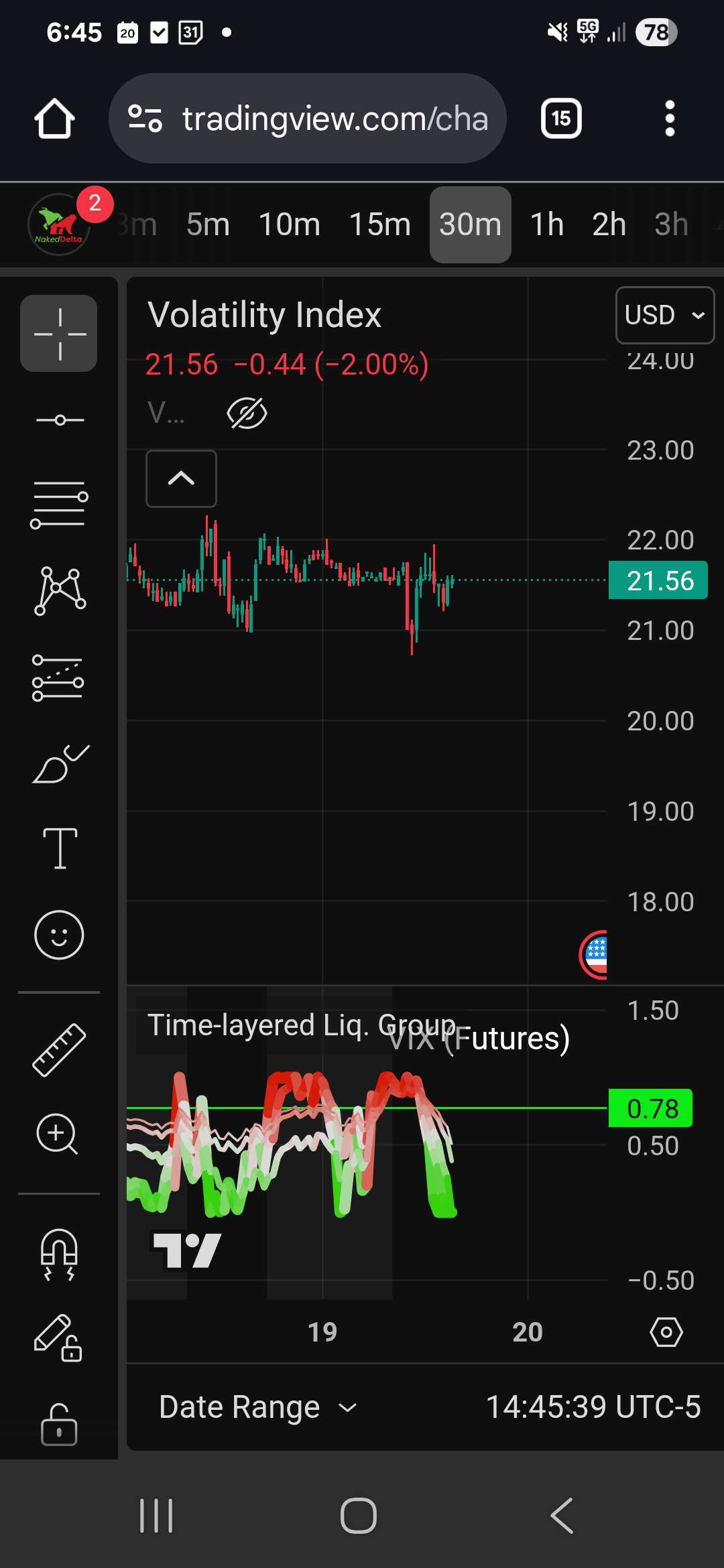Viewport: 724px width, 1568px height.
Task: Switch to the 1h timeframe
Action: [546, 224]
